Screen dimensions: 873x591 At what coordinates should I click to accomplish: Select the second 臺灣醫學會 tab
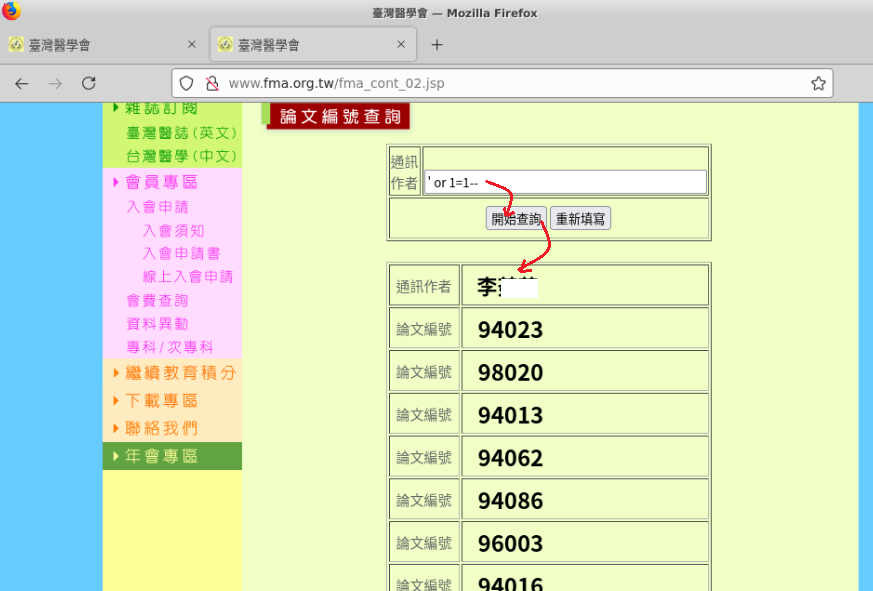pos(313,44)
